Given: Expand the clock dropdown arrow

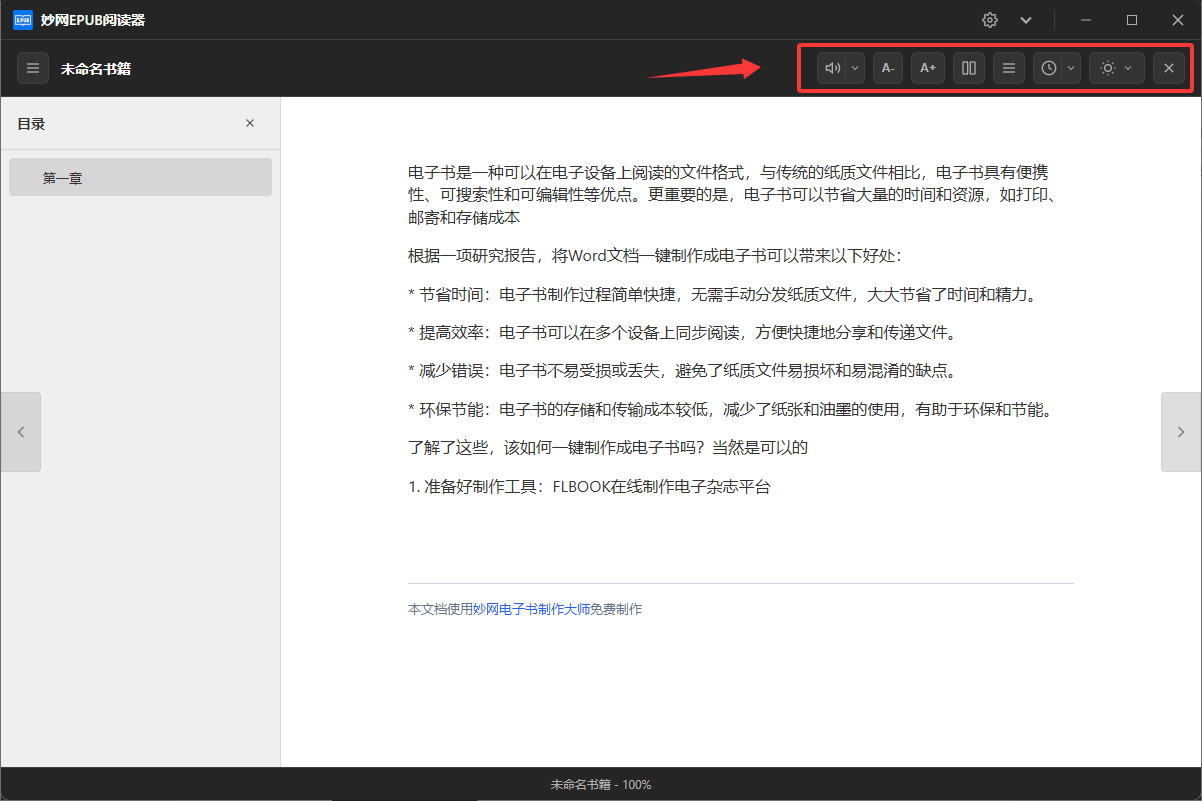Looking at the screenshot, I should click(1071, 68).
